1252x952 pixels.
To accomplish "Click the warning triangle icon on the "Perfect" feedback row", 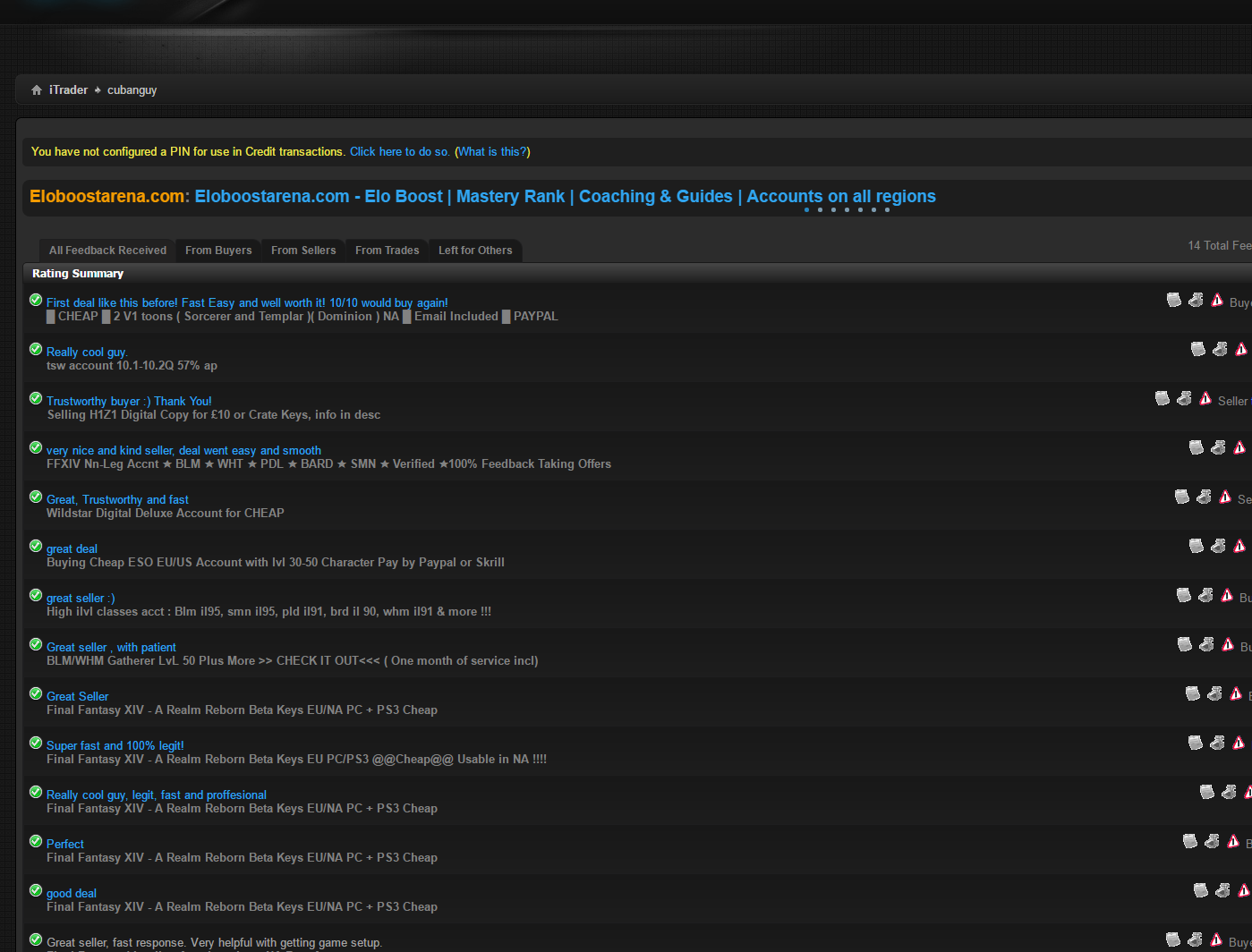I will point(1233,841).
